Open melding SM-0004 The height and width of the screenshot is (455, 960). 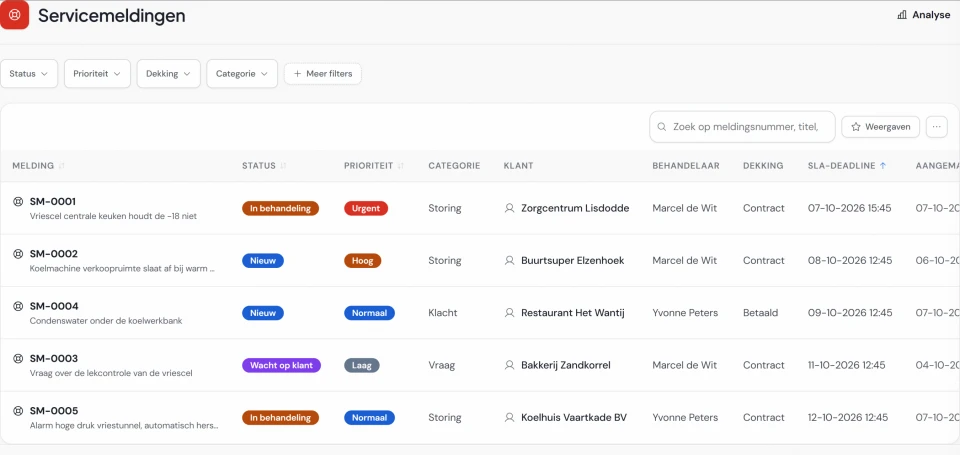point(54,306)
